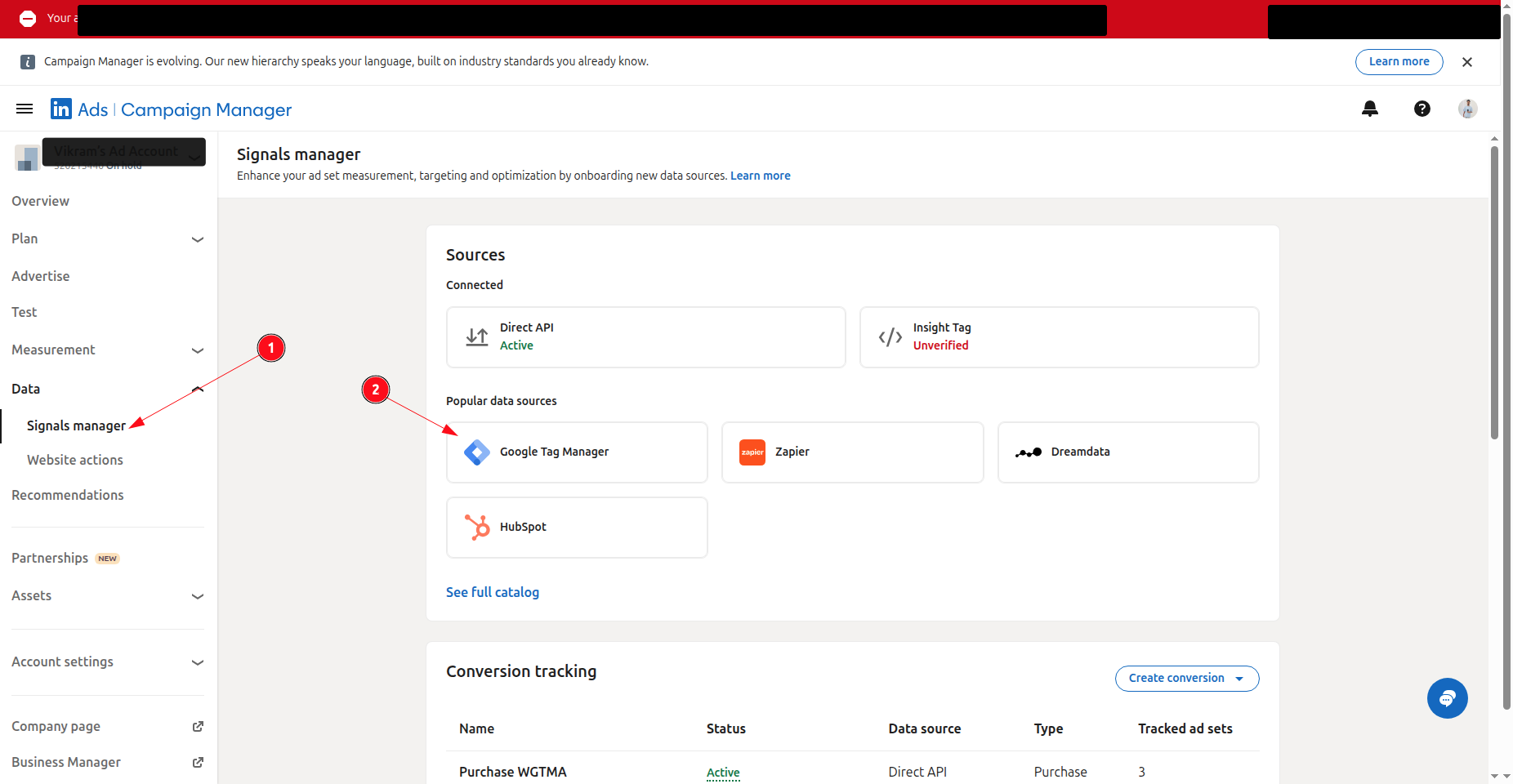Open See full catalog link
Image resolution: width=1513 pixels, height=784 pixels.
click(x=493, y=592)
